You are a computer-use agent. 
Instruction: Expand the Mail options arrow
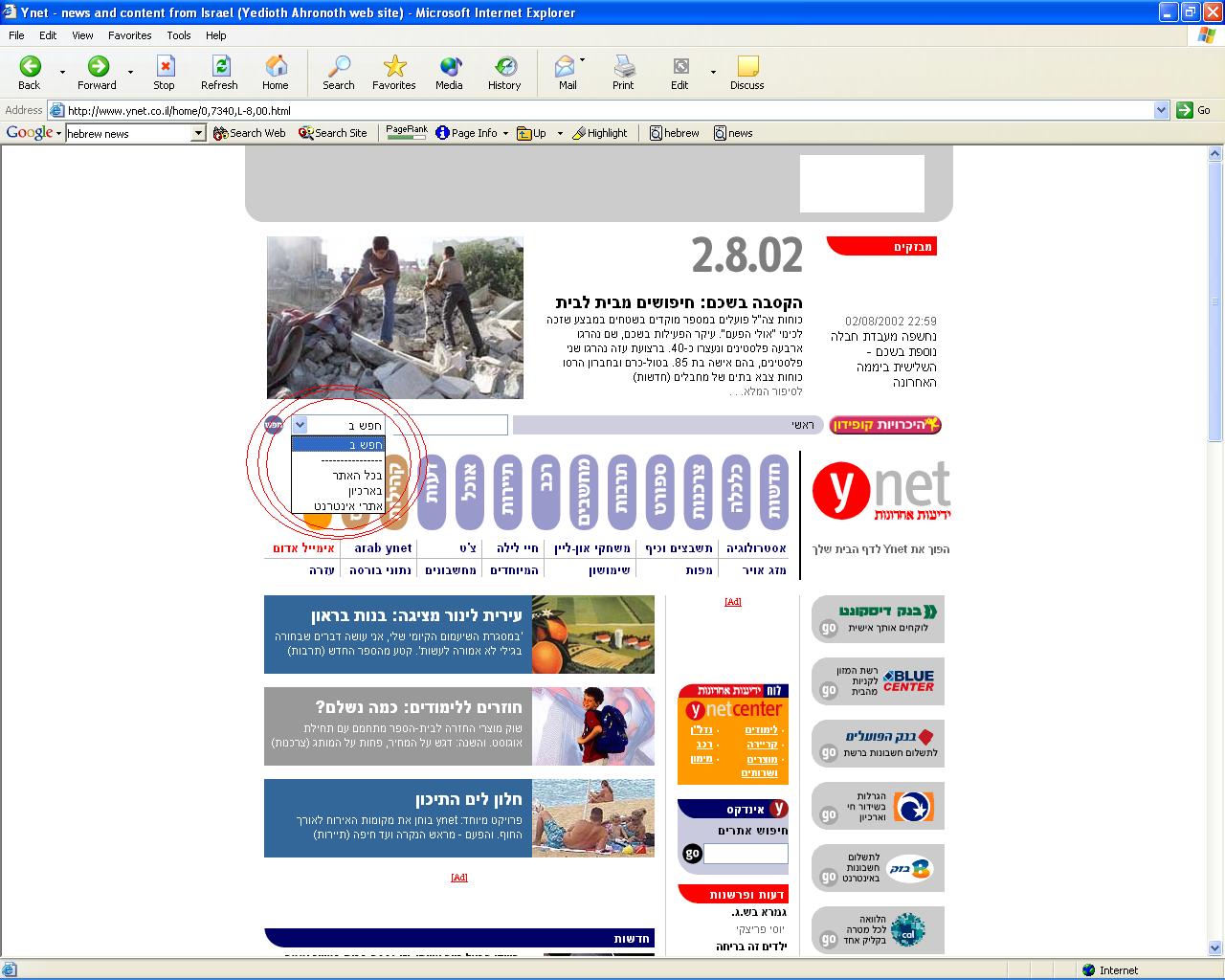[582, 60]
